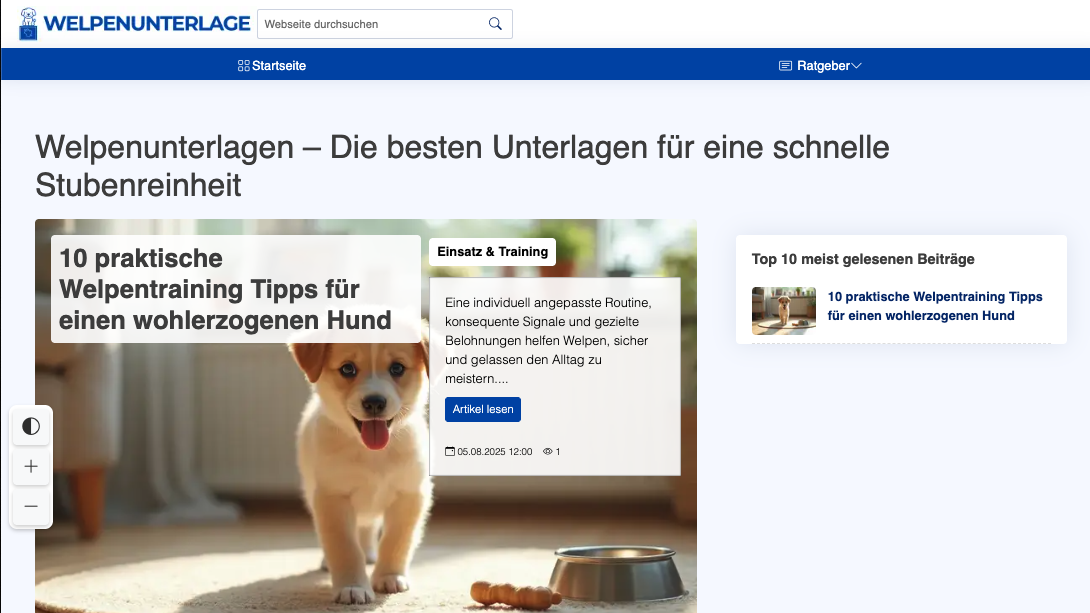The width and height of the screenshot is (1090, 613).
Task: Toggle high contrast mode
Action: click(x=31, y=427)
